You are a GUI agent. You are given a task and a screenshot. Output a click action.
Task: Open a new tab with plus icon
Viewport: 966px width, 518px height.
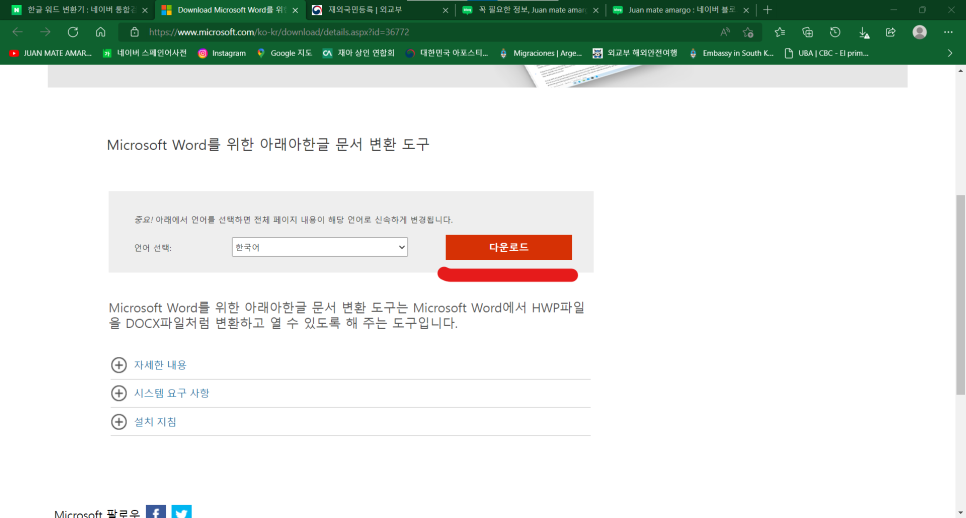[x=768, y=10]
